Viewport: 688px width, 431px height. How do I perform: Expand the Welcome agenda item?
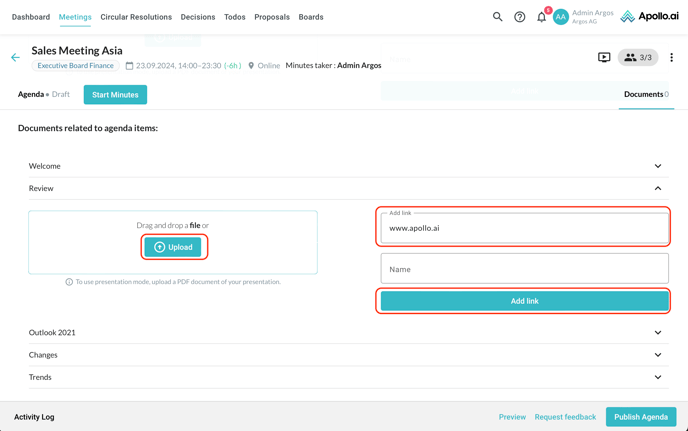pyautogui.click(x=657, y=166)
